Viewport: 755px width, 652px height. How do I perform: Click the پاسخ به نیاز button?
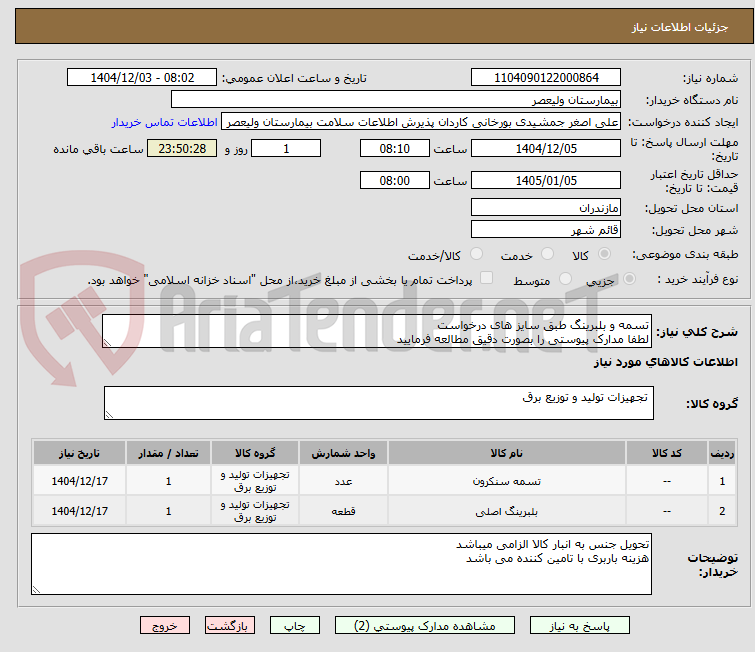point(580,626)
